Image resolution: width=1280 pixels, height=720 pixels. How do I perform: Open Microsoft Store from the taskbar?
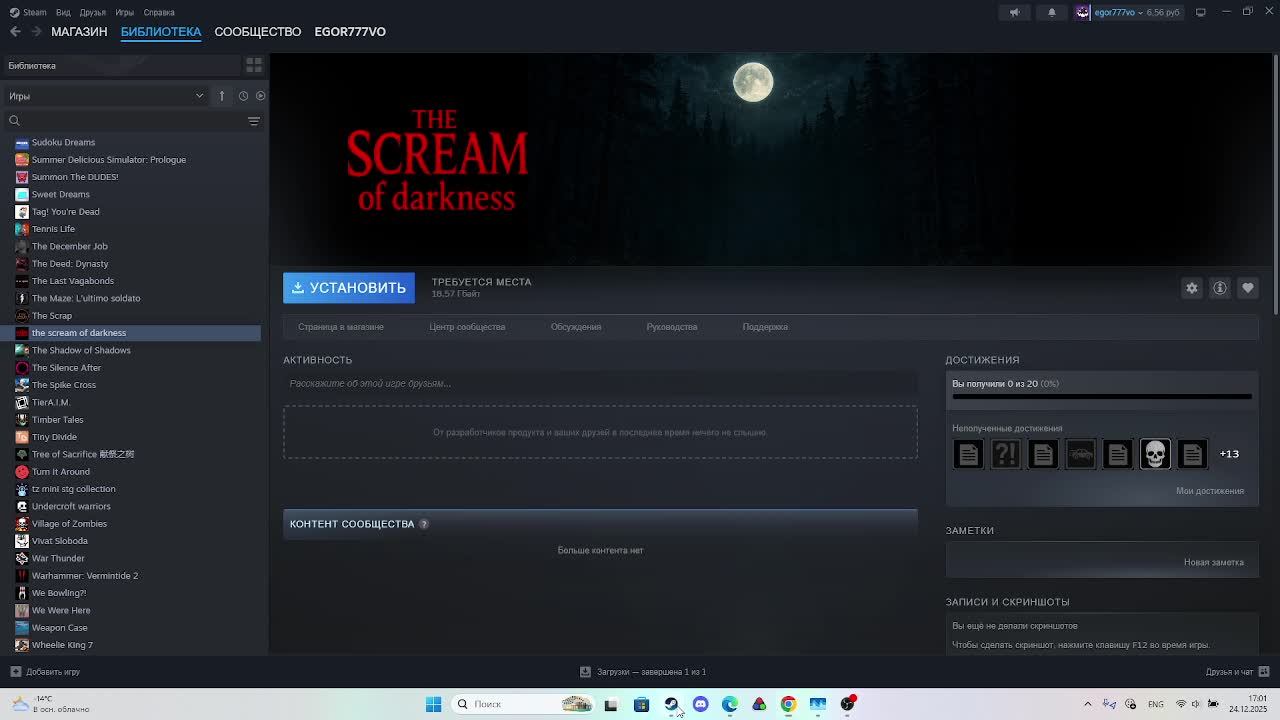[x=641, y=704]
